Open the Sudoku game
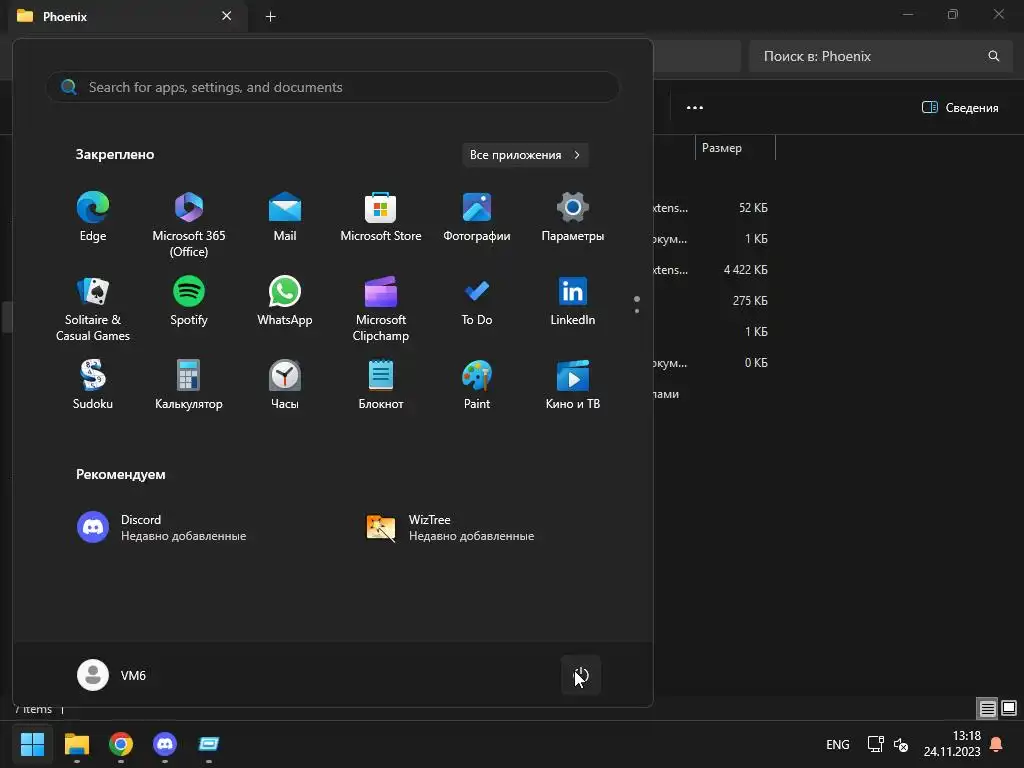 (x=93, y=385)
